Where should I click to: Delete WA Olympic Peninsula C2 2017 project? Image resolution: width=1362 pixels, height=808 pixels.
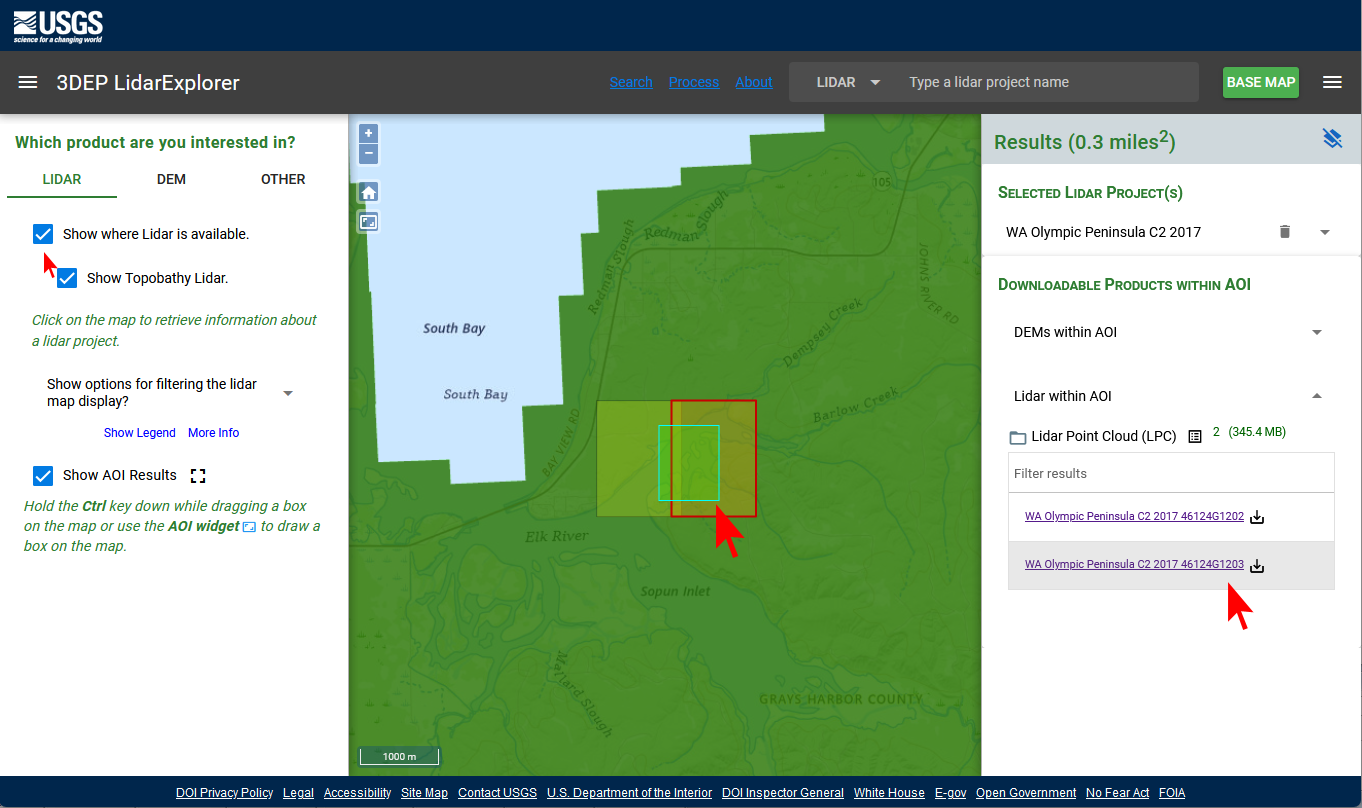point(1285,232)
